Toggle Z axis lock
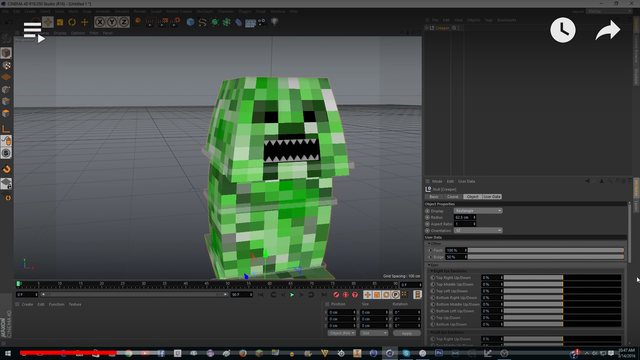Screen dimensions: 640x360 [124, 22]
